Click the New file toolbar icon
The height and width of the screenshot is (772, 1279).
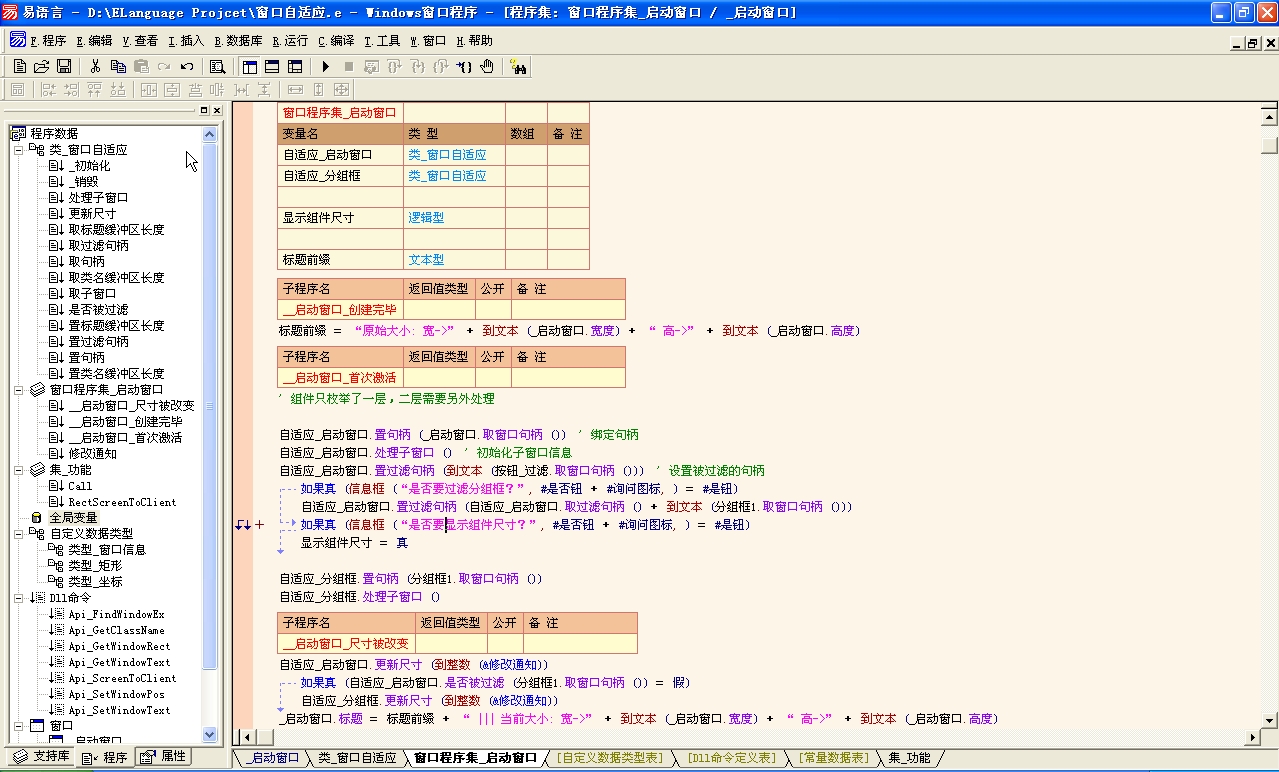[x=19, y=66]
